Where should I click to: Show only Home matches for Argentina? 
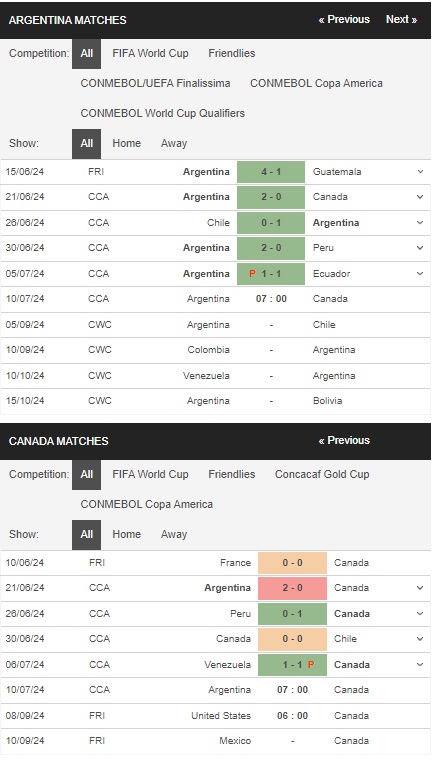pyautogui.click(x=127, y=143)
